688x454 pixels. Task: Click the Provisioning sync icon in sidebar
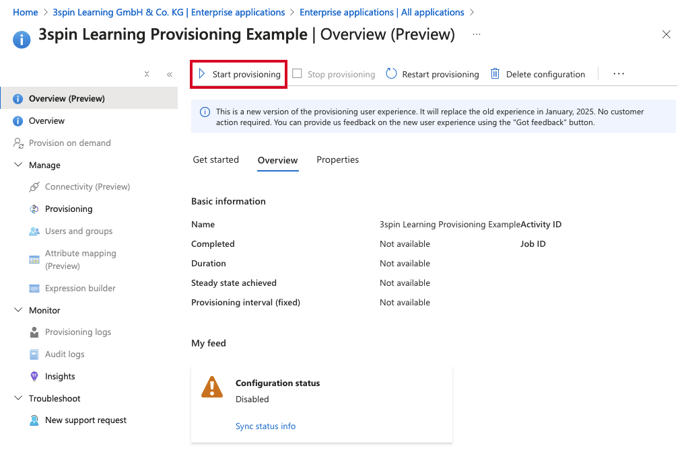pos(34,209)
